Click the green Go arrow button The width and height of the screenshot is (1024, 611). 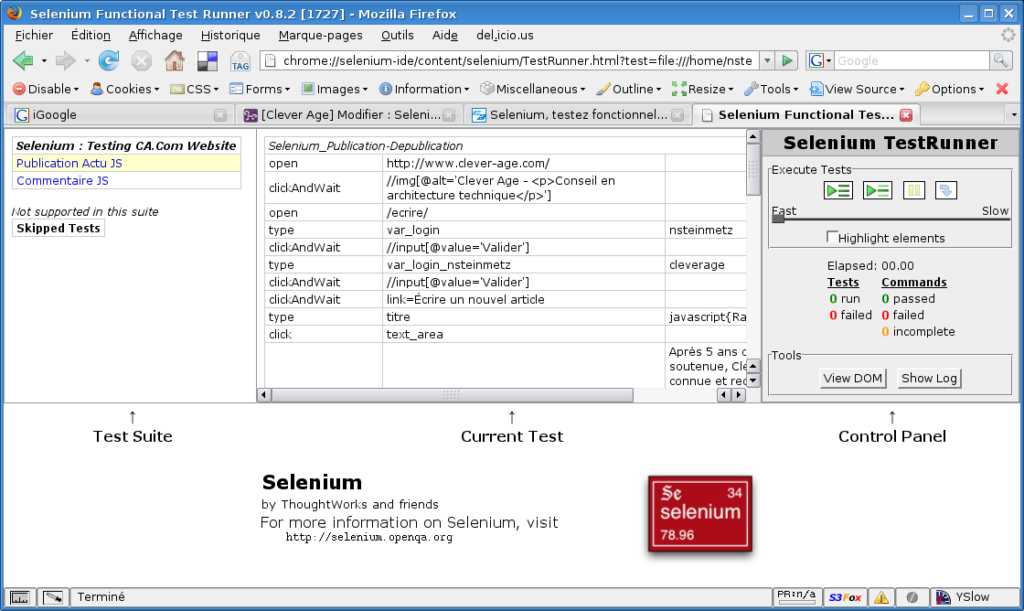tap(788, 61)
